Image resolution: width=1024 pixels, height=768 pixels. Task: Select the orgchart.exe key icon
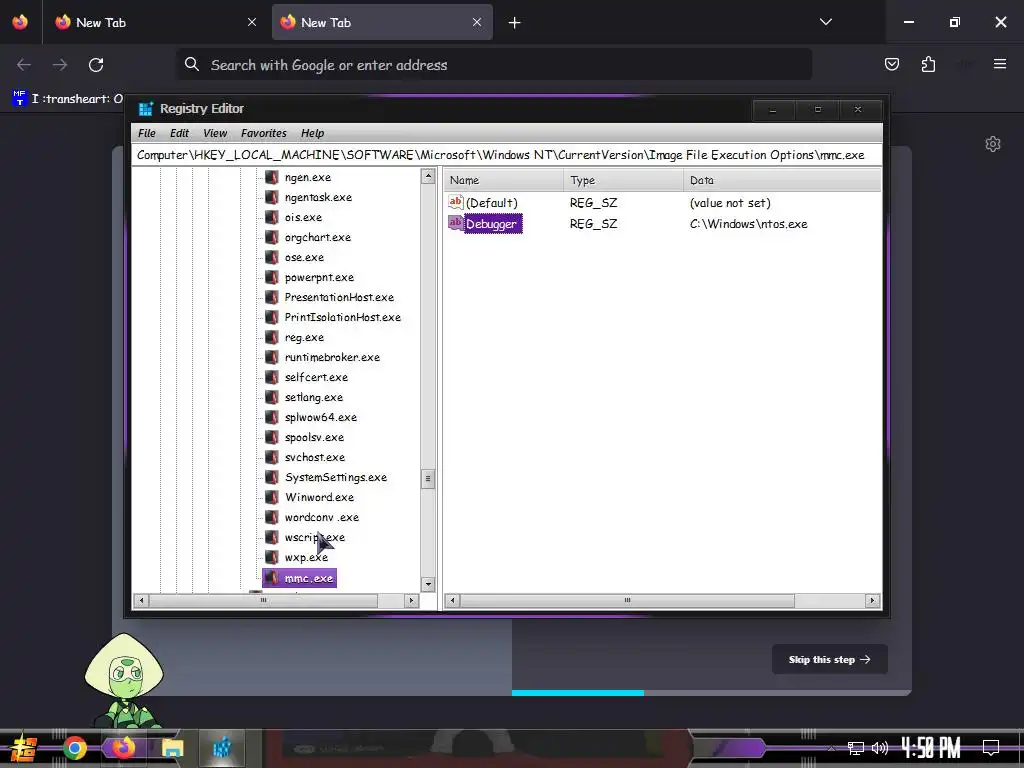pyautogui.click(x=272, y=237)
